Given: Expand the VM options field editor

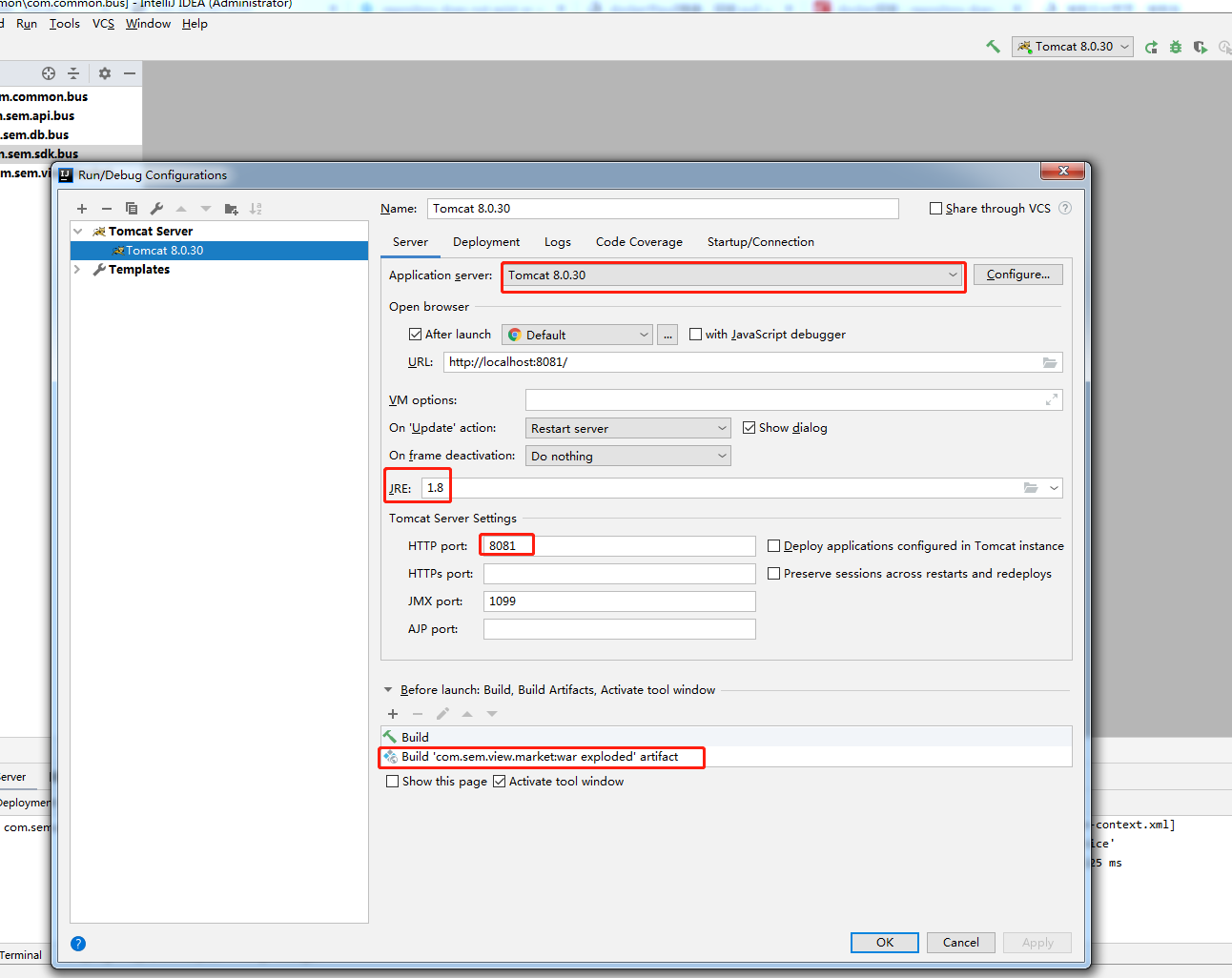Looking at the screenshot, I should click(x=1052, y=400).
